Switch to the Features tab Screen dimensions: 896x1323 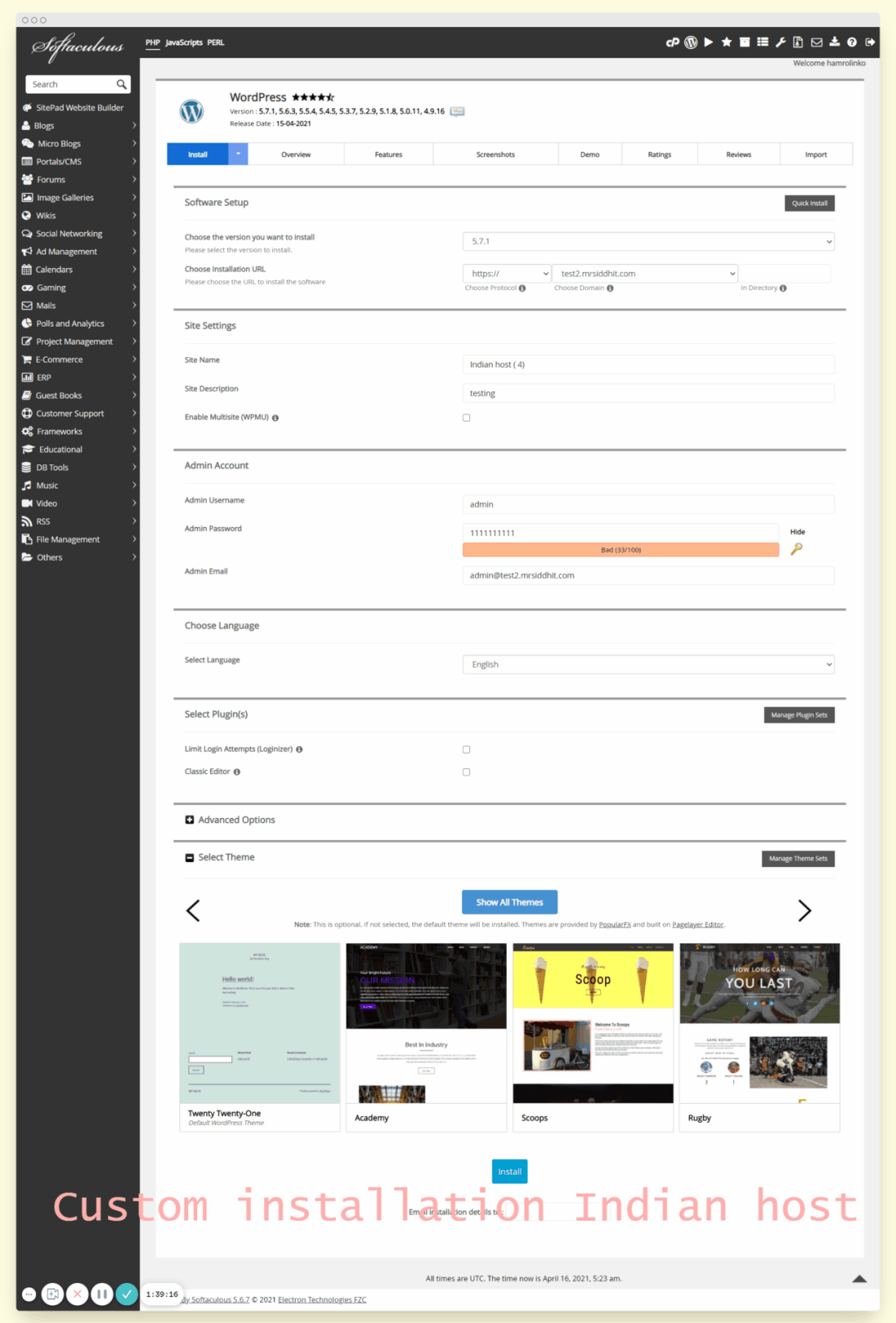389,154
